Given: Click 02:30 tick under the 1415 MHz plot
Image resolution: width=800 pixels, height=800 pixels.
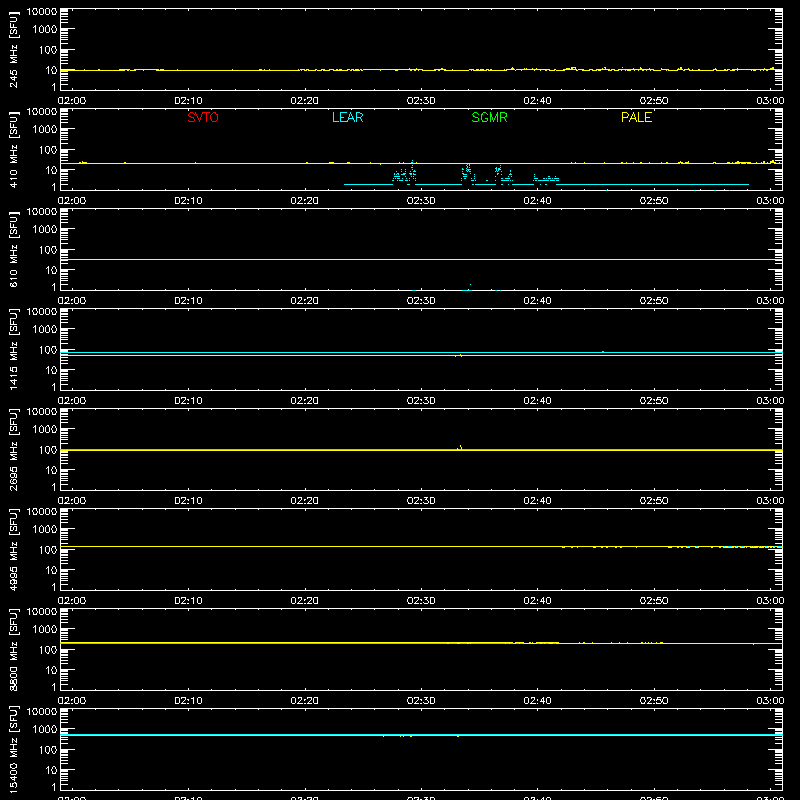Looking at the screenshot, I should (x=421, y=401).
